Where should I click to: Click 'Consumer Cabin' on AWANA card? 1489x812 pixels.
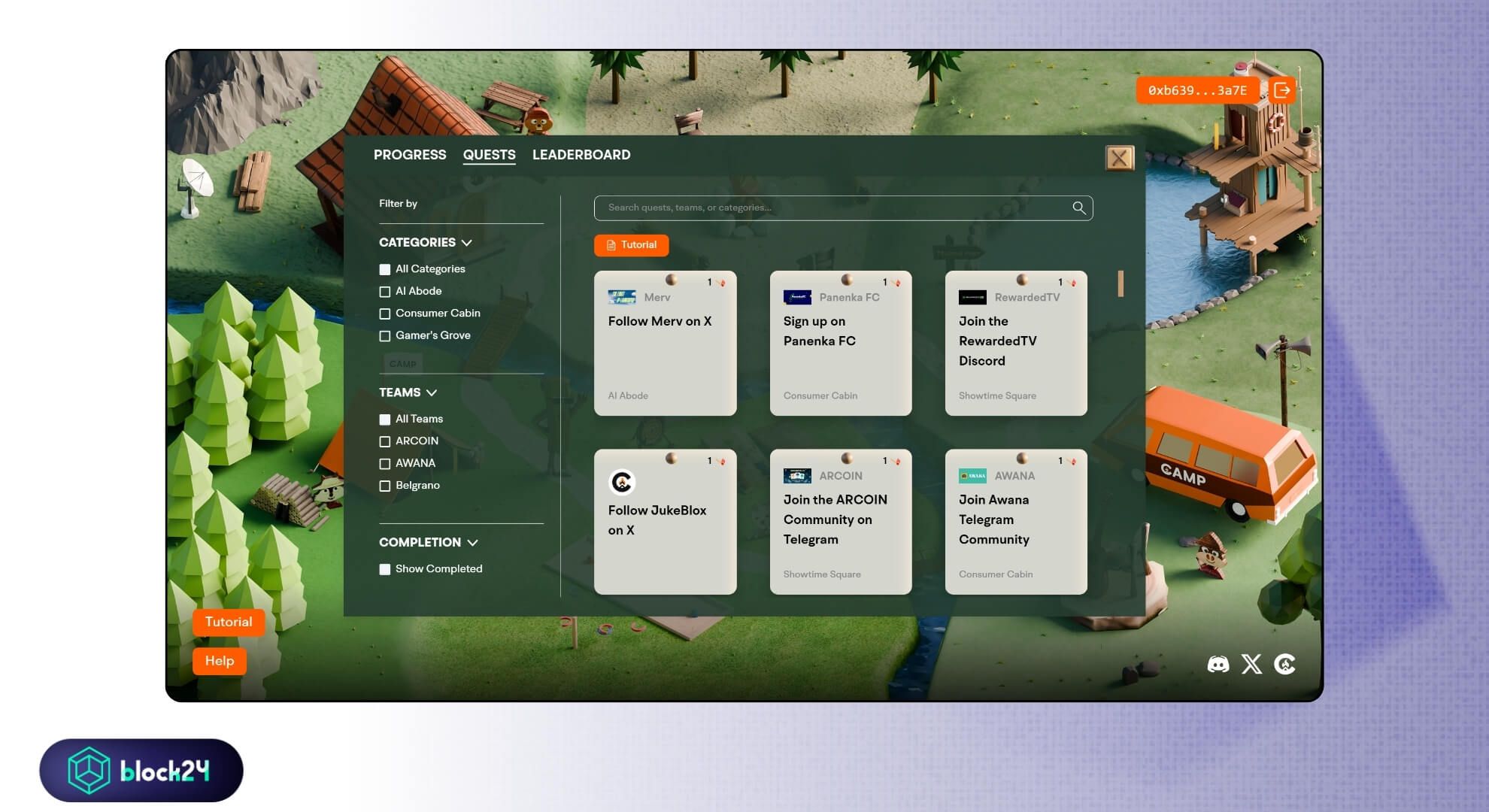(x=996, y=574)
